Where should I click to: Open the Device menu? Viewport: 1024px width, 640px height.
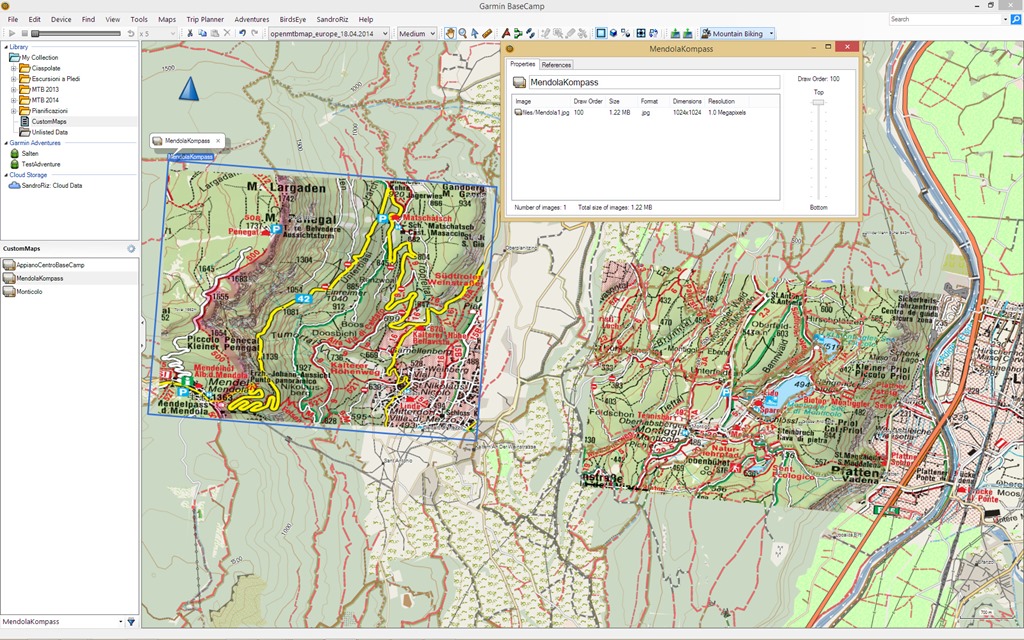point(61,20)
